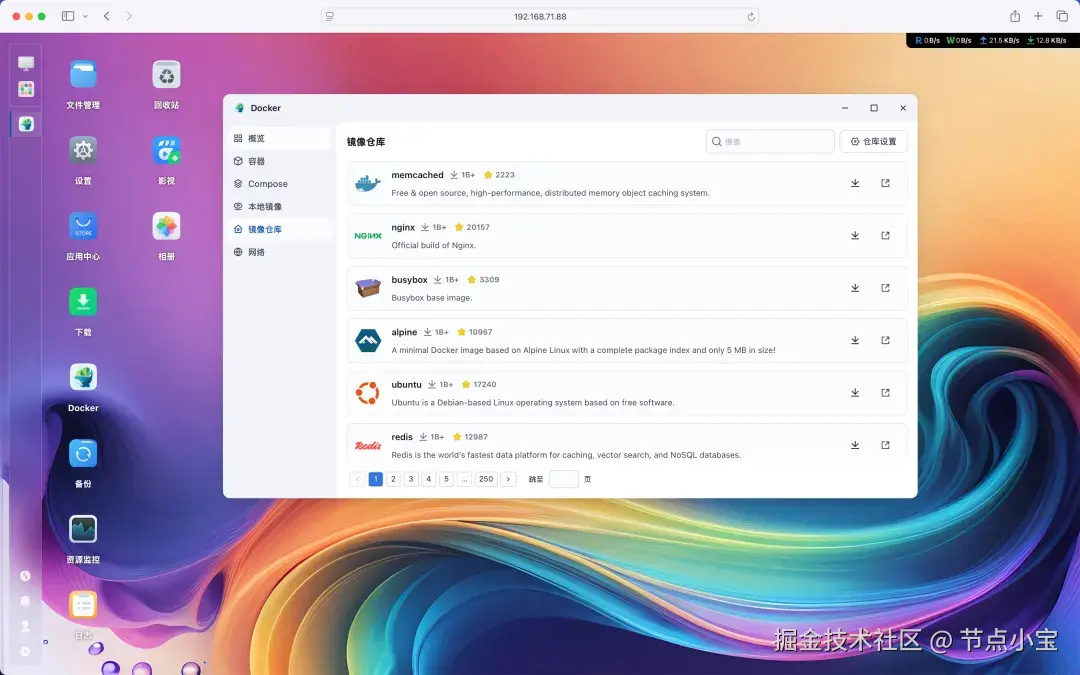Open 应用中心 store icon
Viewport: 1080px width, 675px height.
(83, 226)
